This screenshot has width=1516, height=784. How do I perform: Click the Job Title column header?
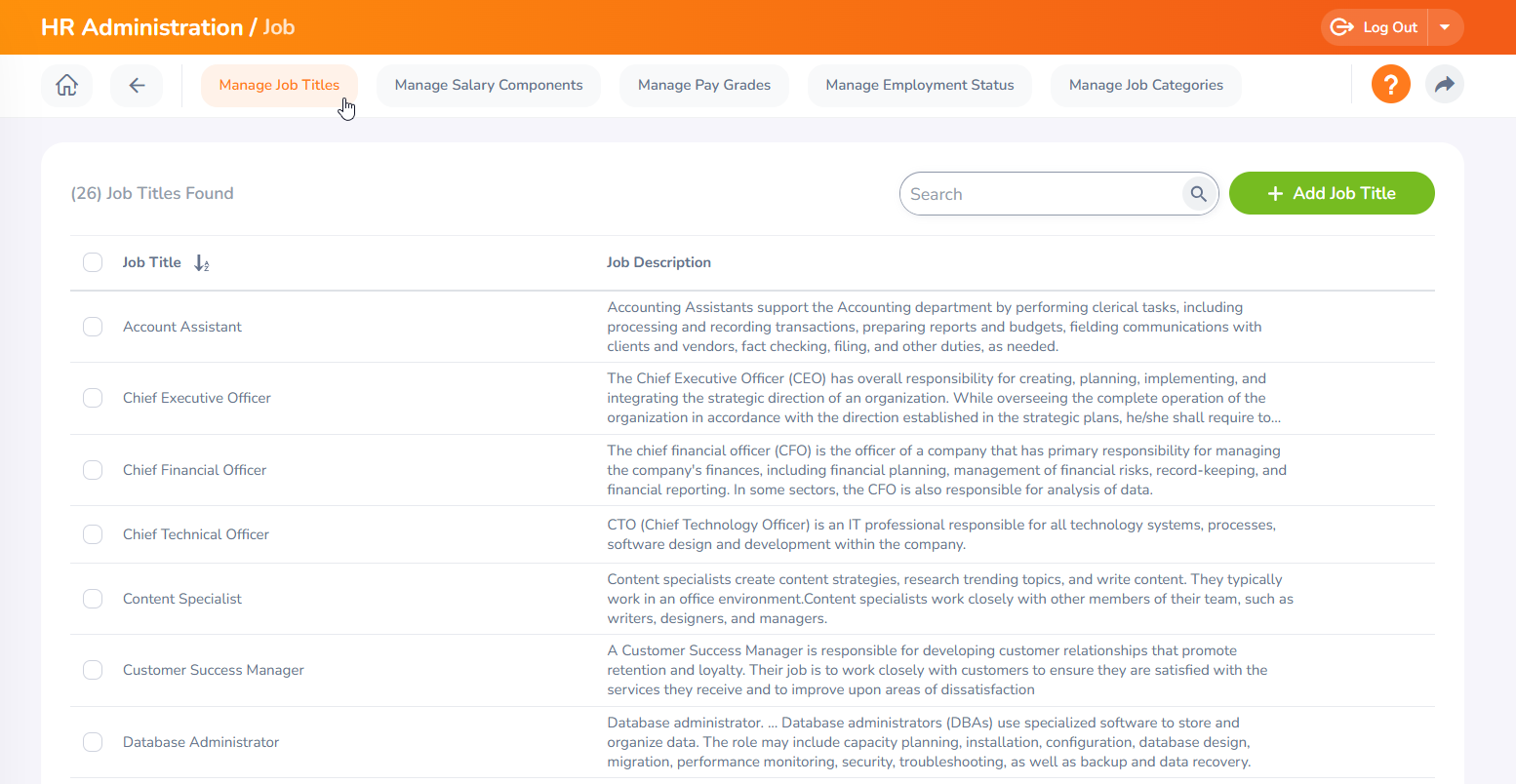(x=151, y=262)
